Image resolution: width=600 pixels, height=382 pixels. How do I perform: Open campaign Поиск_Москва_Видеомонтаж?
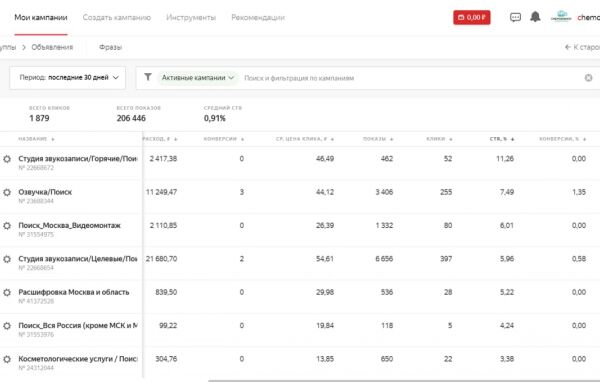[69, 225]
